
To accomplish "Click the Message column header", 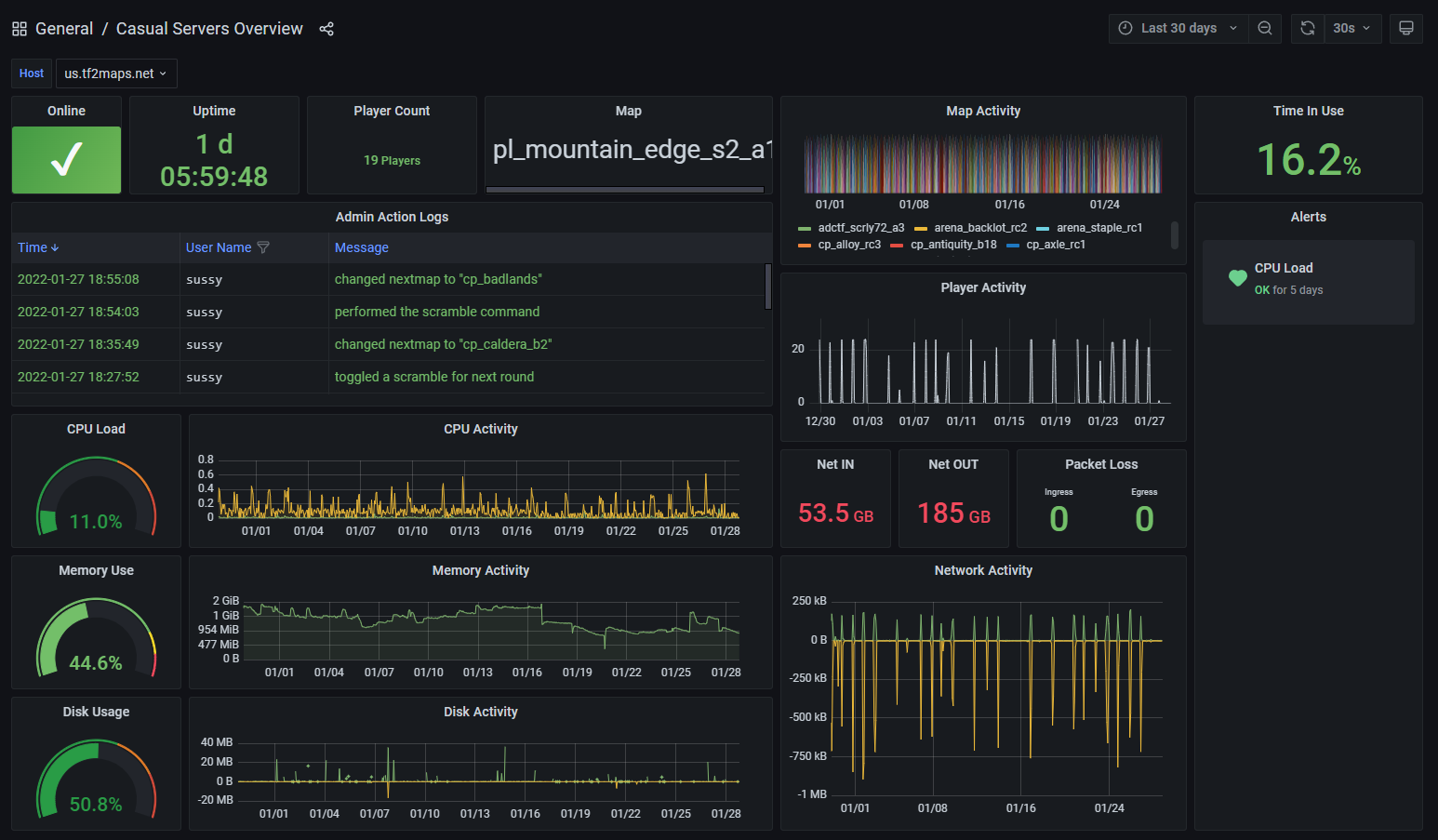I will coord(361,247).
